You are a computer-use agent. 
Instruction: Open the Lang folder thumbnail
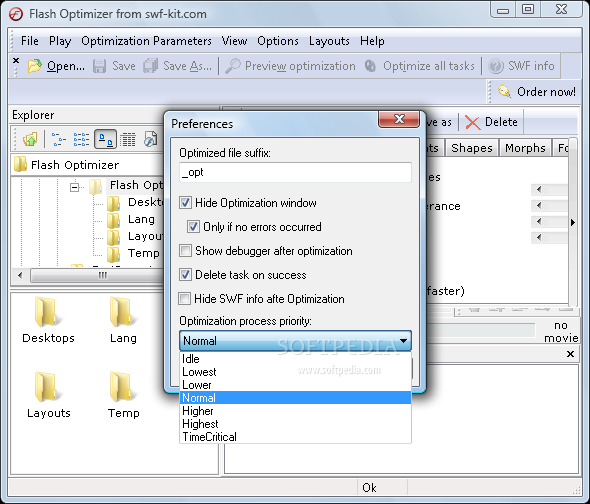[123, 320]
